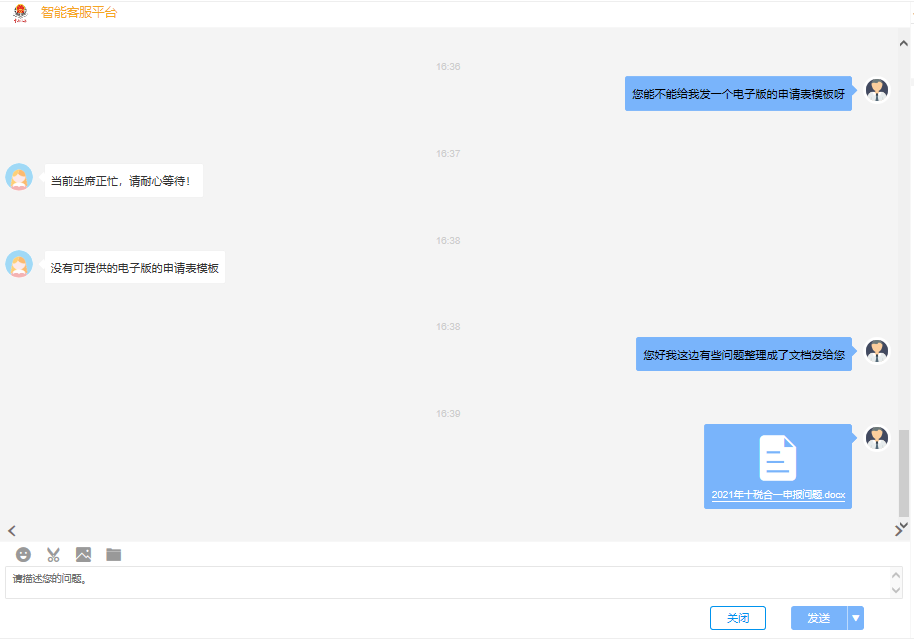The image size is (914, 640).
Task: Click agent avatar beside '当前坐席正忙' message
Action: click(19, 177)
